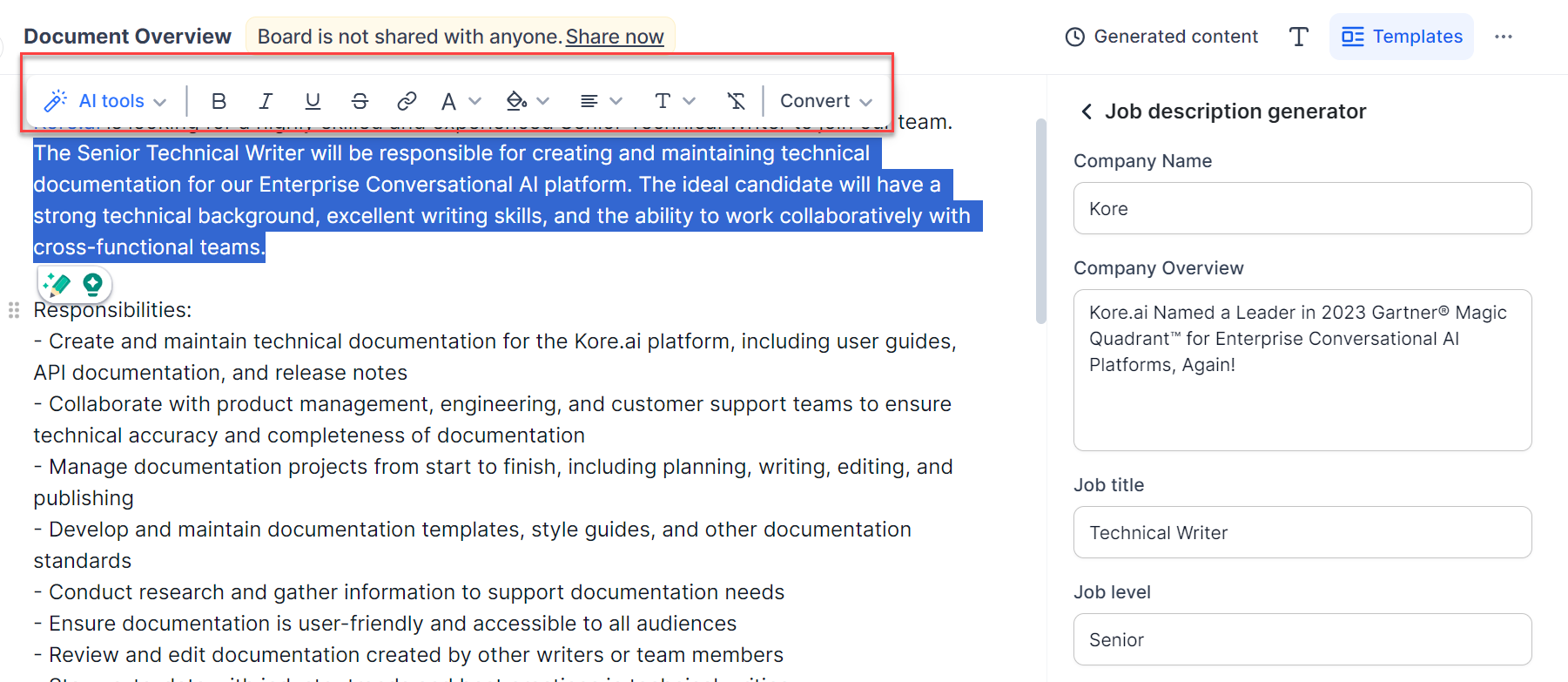The width and height of the screenshot is (1568, 682).
Task: Click the text T icon in header
Action: (x=1298, y=37)
